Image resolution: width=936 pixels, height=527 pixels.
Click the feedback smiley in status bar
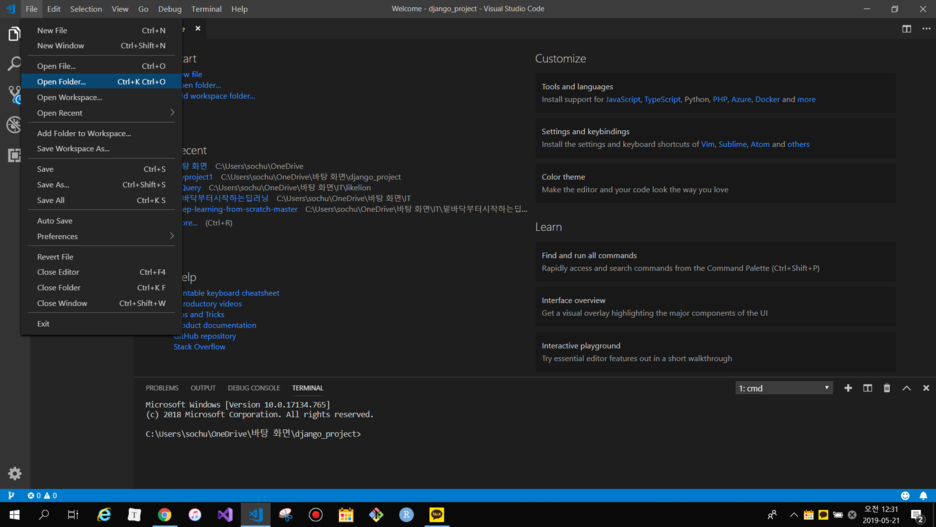click(x=905, y=495)
